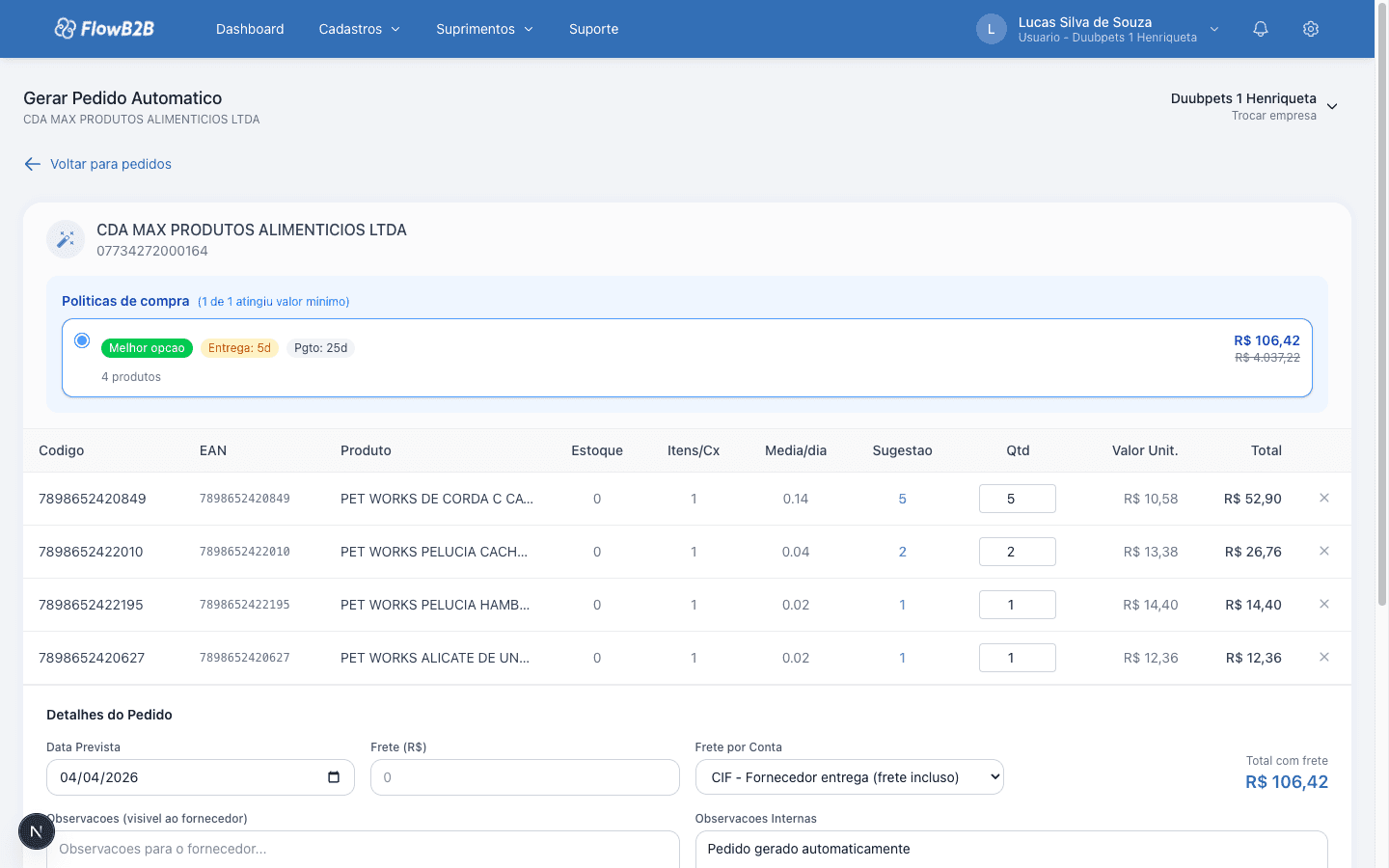Remove the PET WORKS DE CORDA row
The height and width of the screenshot is (868, 1389).
[x=1324, y=498]
